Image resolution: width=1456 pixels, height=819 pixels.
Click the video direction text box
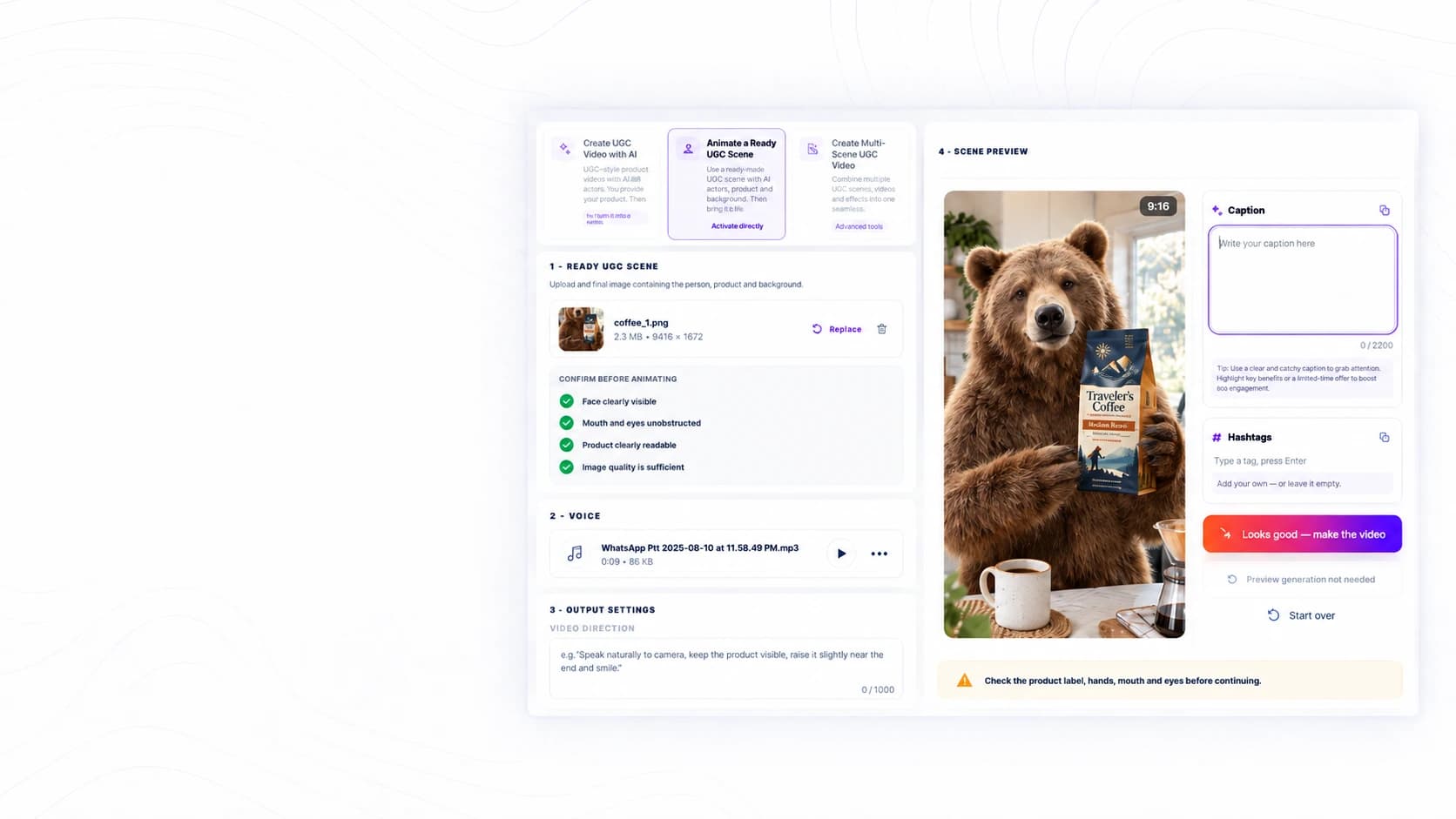click(x=726, y=669)
